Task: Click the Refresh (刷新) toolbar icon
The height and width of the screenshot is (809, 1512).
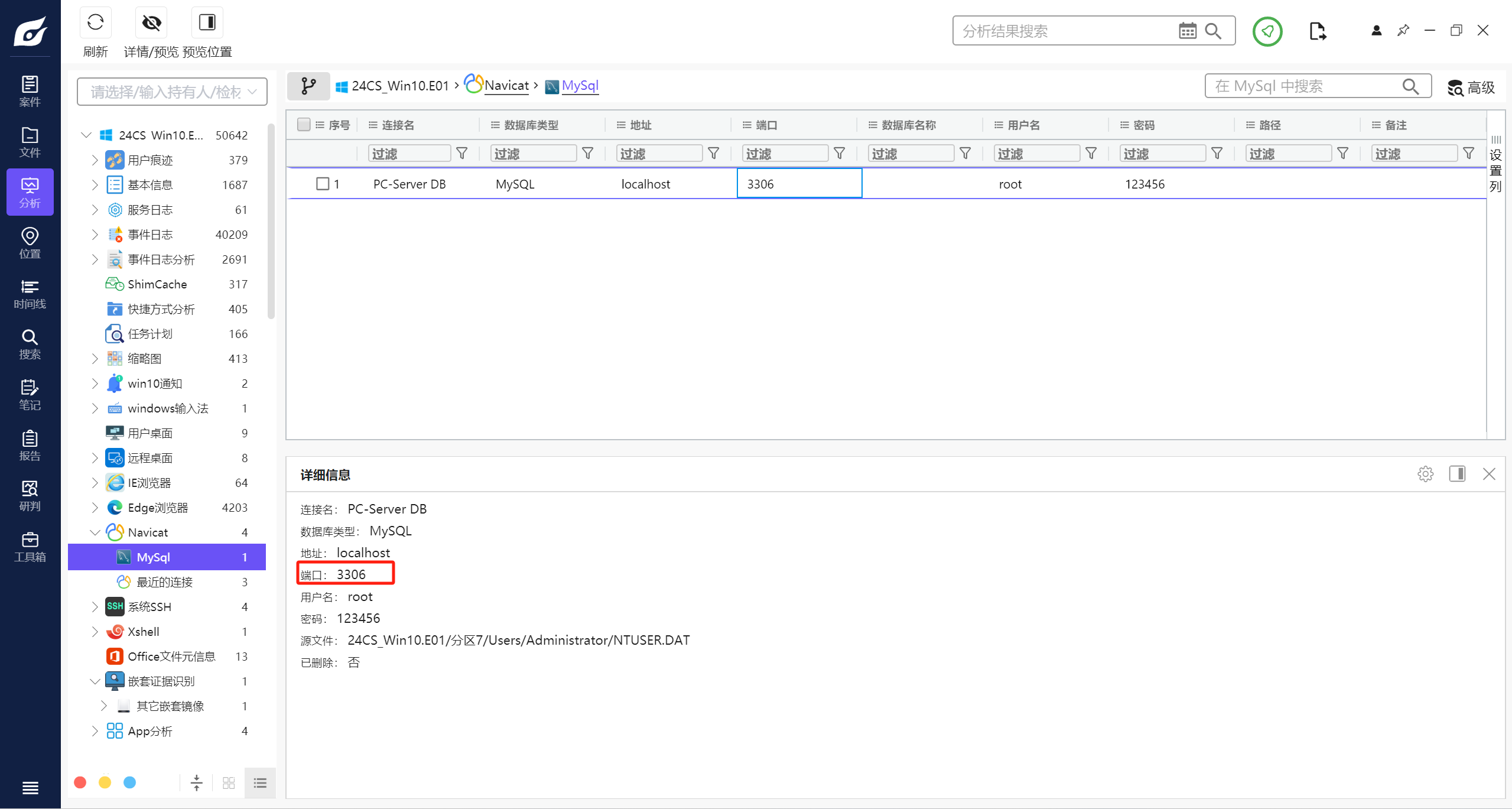Action: click(95, 23)
